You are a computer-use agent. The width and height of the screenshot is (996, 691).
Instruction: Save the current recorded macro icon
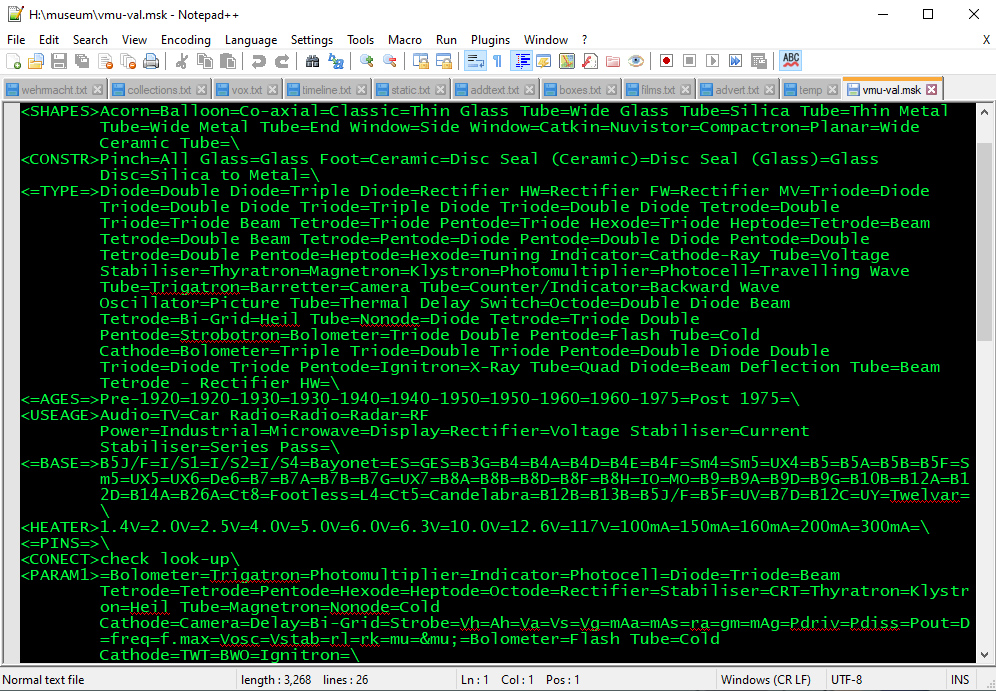(758, 61)
